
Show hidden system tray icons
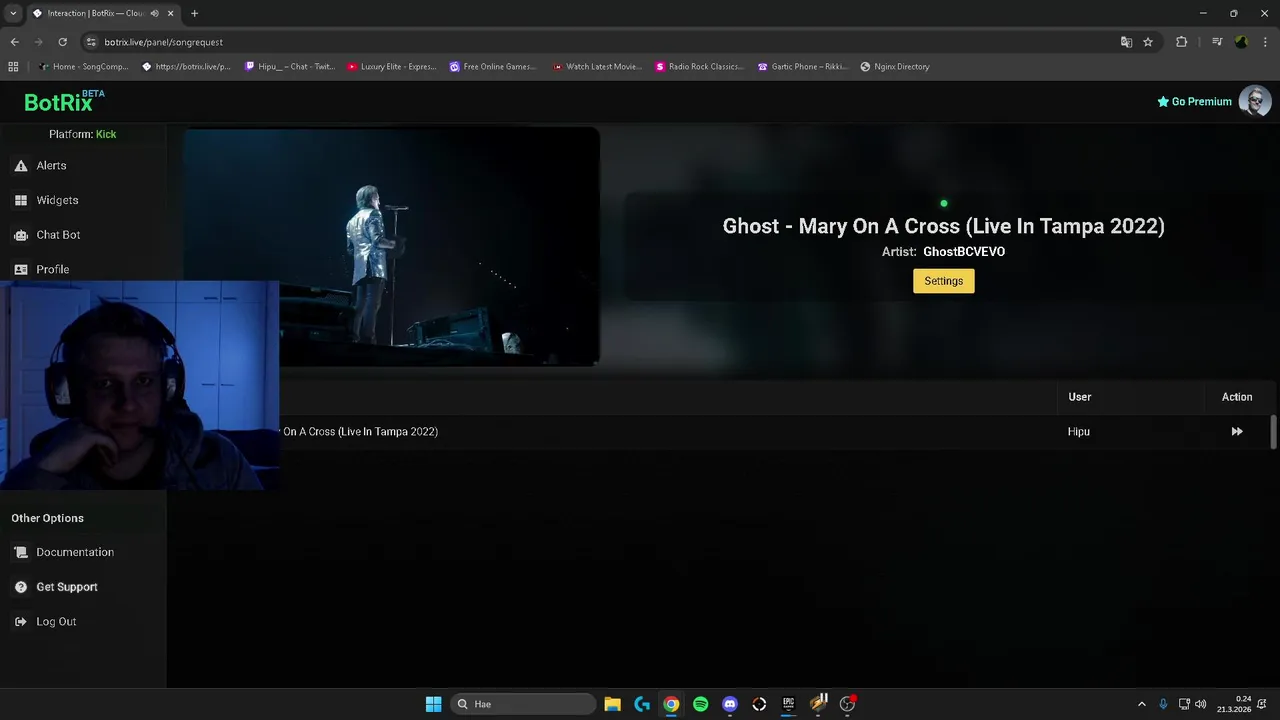tap(1142, 704)
